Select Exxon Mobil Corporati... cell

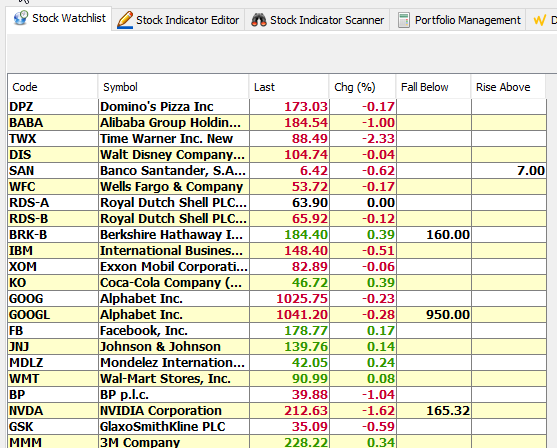tap(174, 266)
